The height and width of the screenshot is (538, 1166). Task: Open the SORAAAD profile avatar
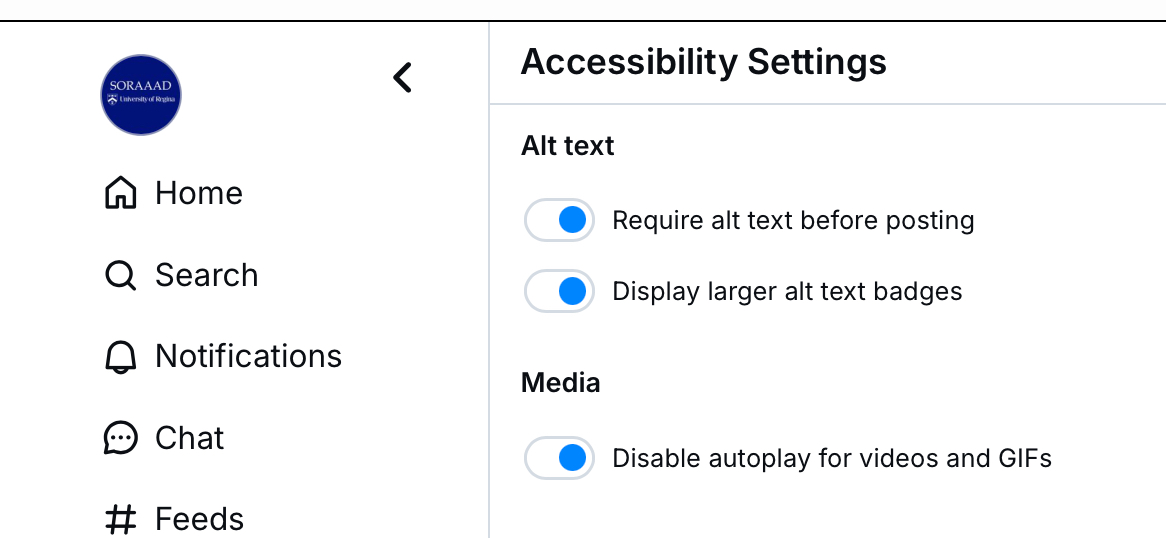141,95
